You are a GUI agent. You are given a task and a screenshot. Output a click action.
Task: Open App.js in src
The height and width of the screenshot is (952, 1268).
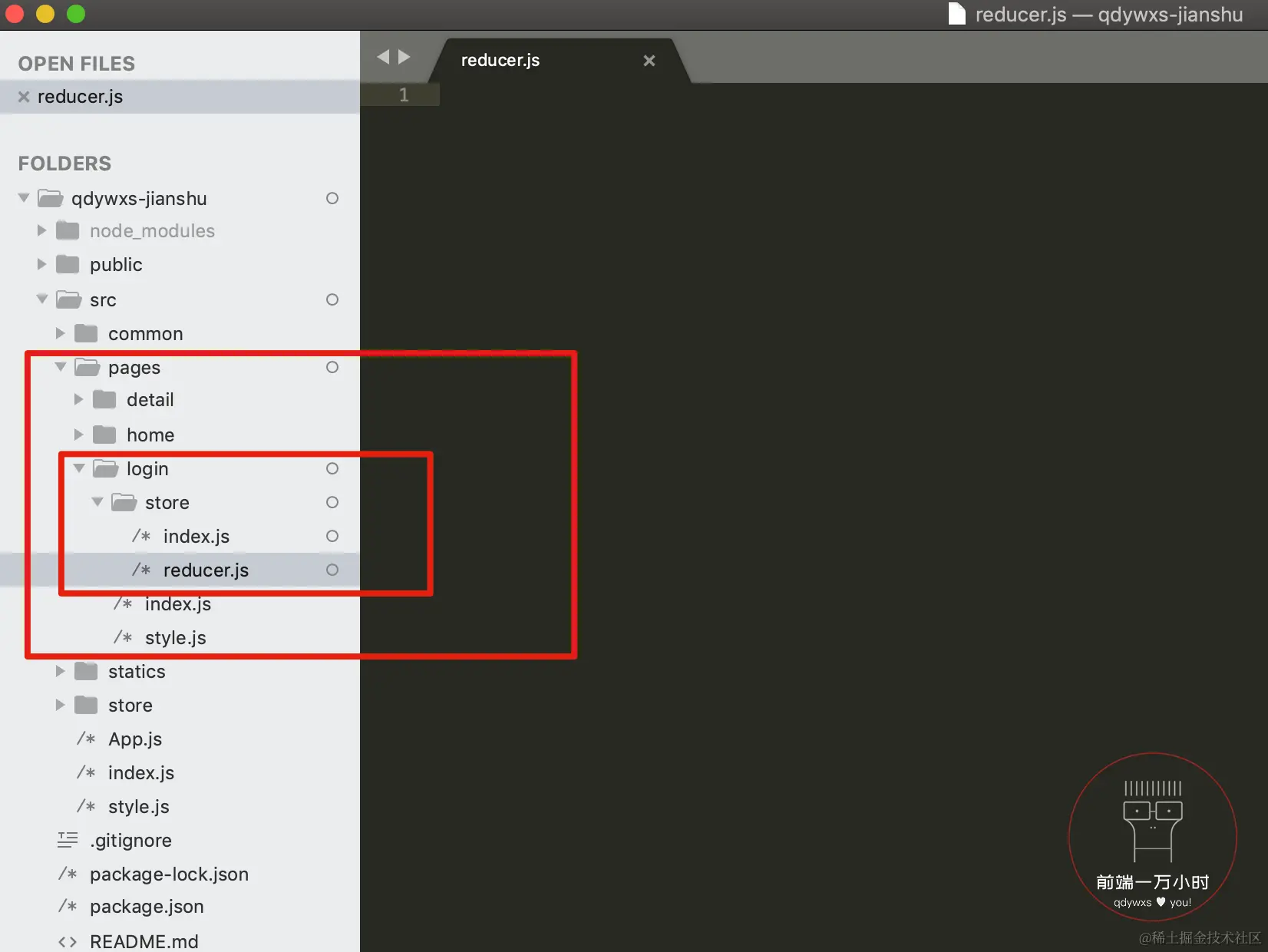click(x=135, y=739)
